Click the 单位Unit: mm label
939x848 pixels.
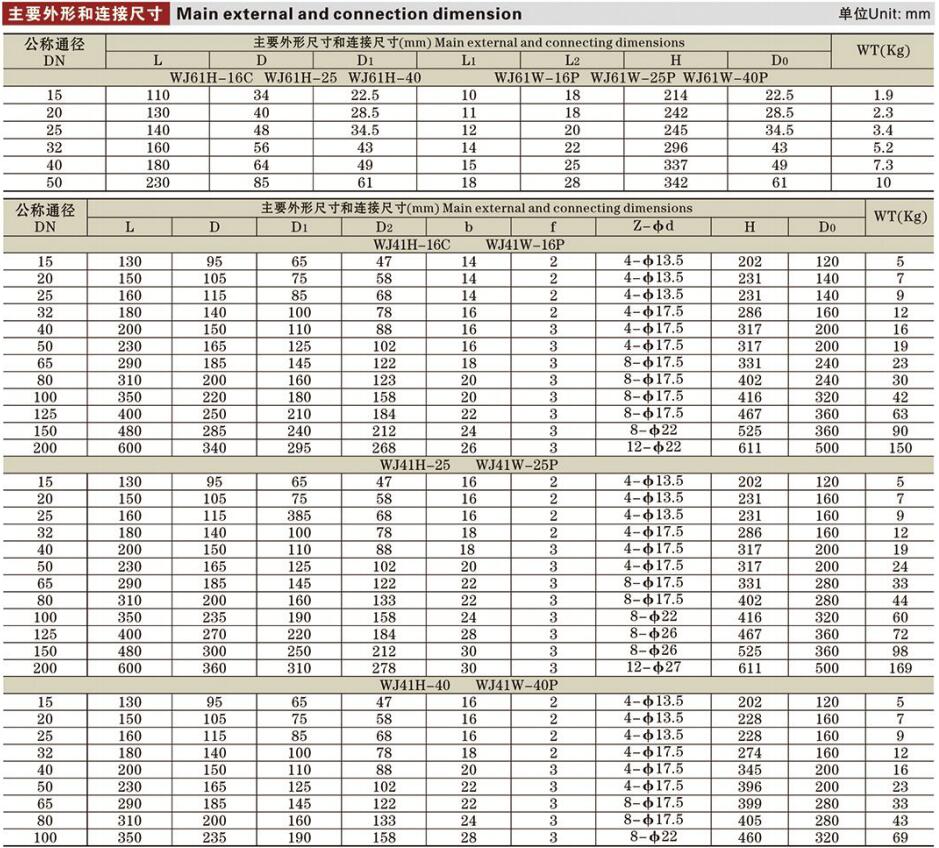tap(884, 14)
